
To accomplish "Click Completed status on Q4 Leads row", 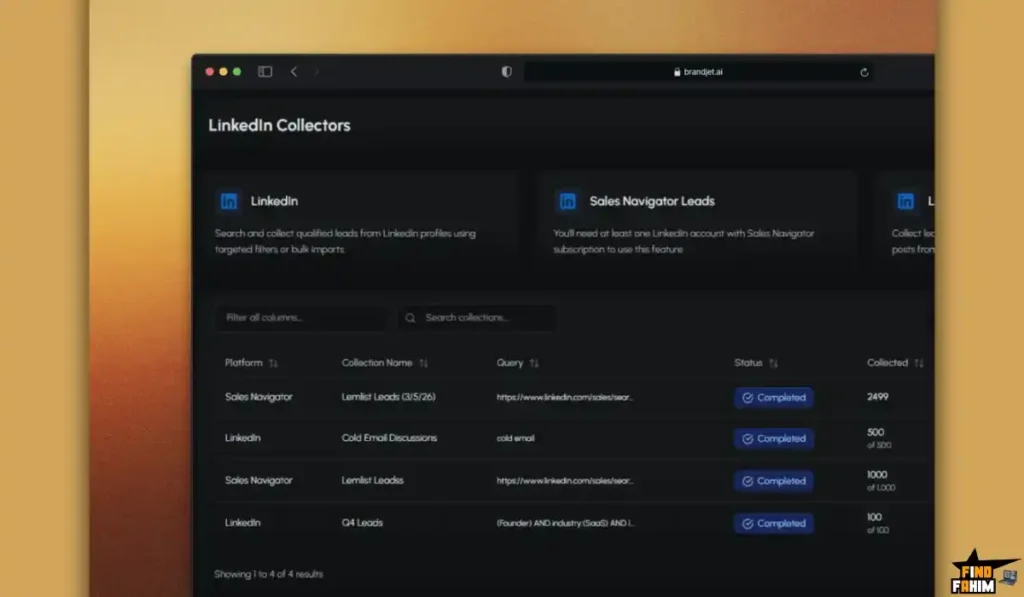I will coord(774,523).
